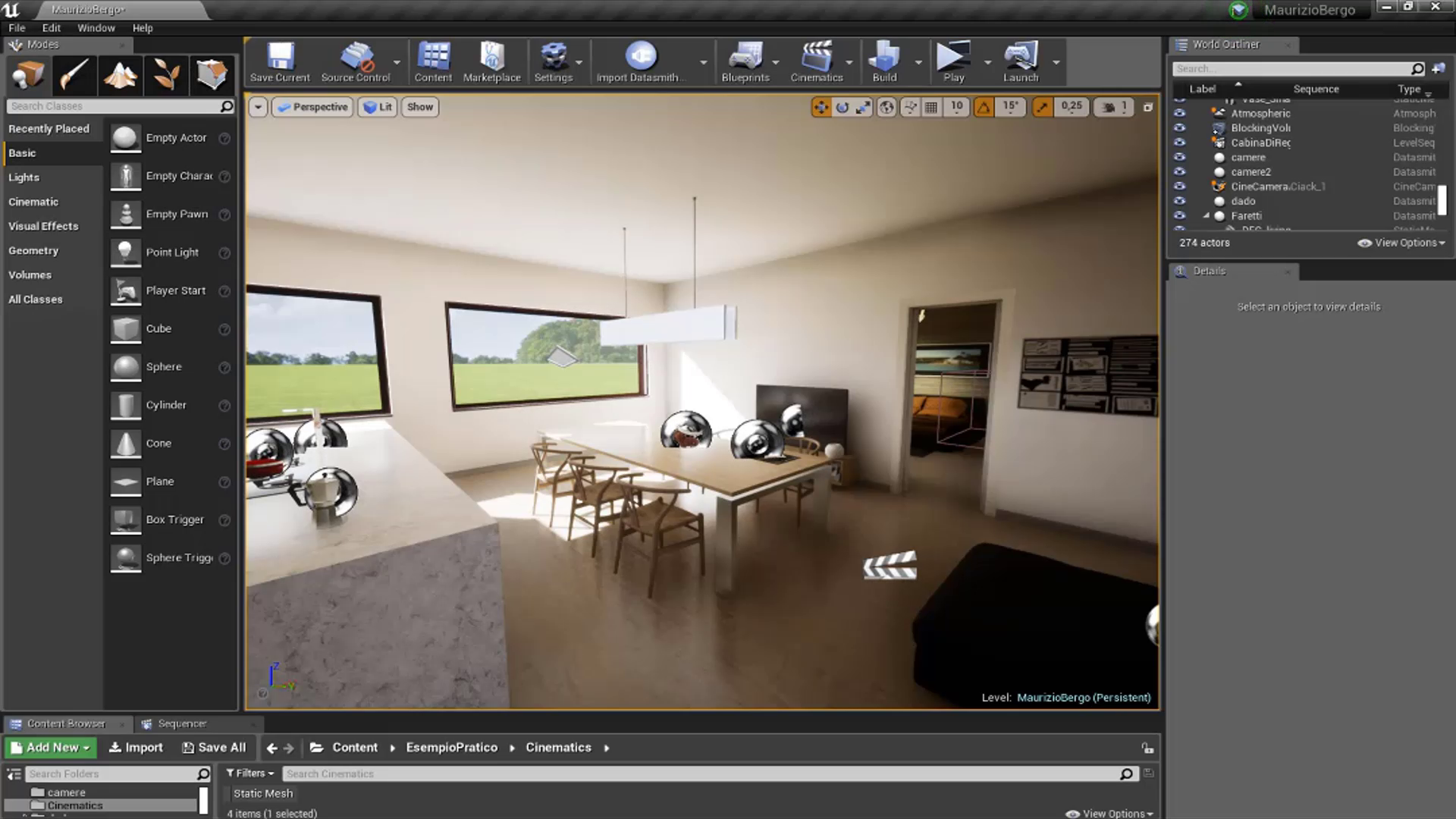
Task: Toggle surface snapping icon in viewport
Action: [911, 108]
